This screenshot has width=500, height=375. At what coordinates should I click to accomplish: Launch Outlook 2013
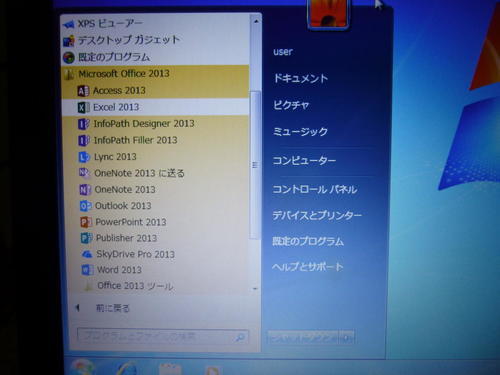point(155,206)
